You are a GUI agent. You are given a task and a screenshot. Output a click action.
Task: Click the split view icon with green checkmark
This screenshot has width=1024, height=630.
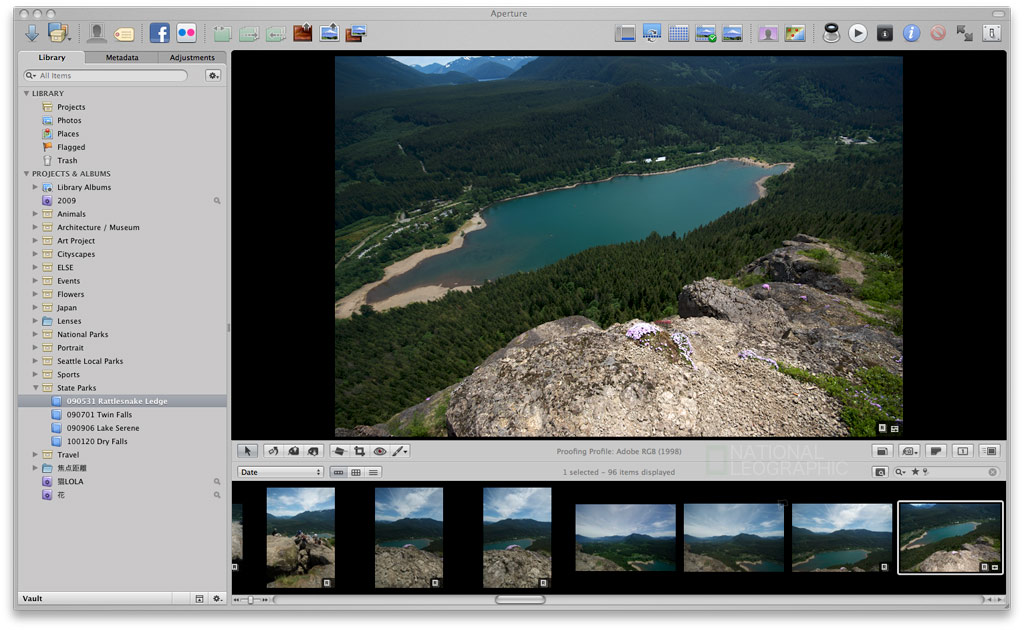click(x=705, y=33)
